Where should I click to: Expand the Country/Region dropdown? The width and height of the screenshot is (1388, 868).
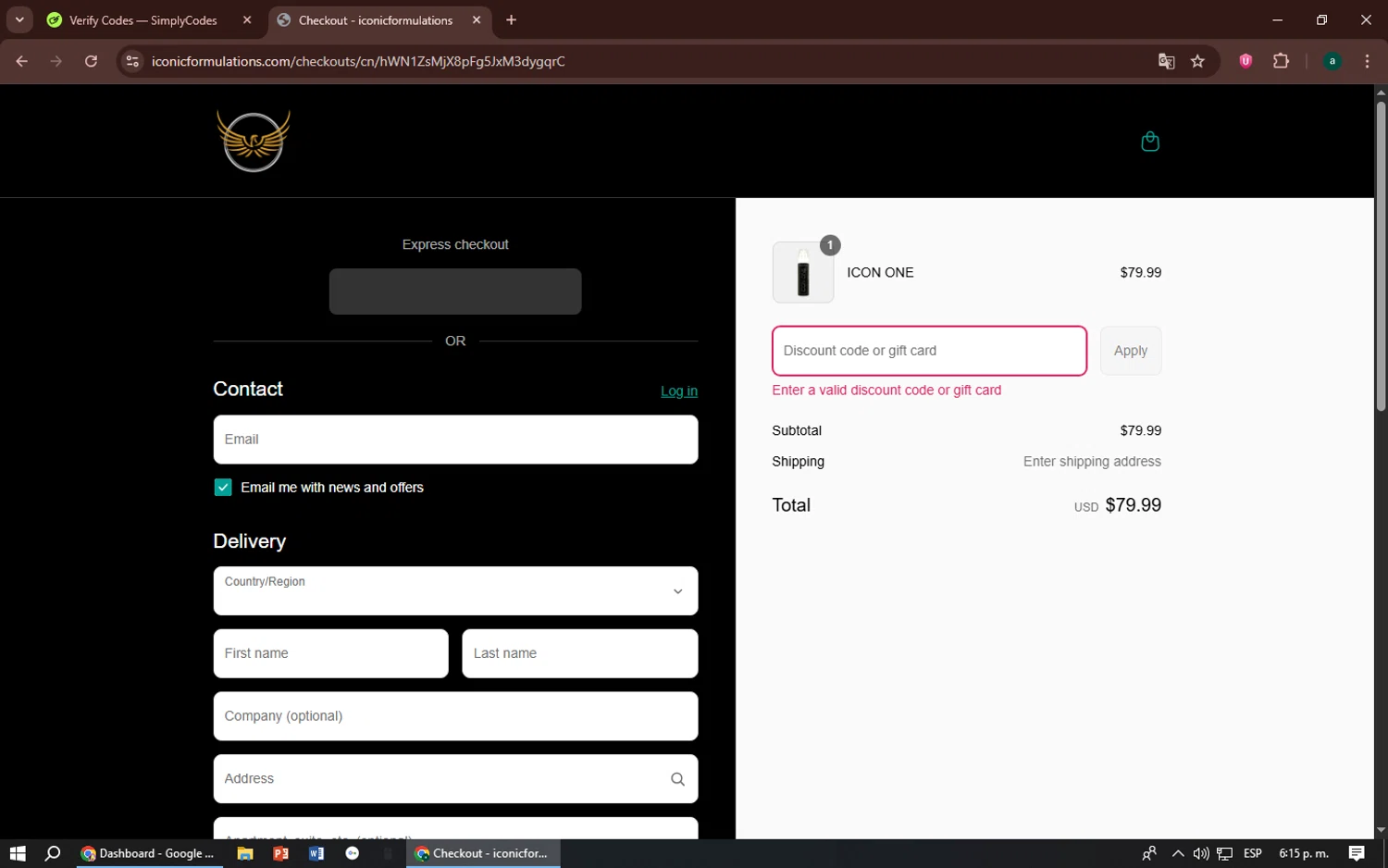point(455,590)
